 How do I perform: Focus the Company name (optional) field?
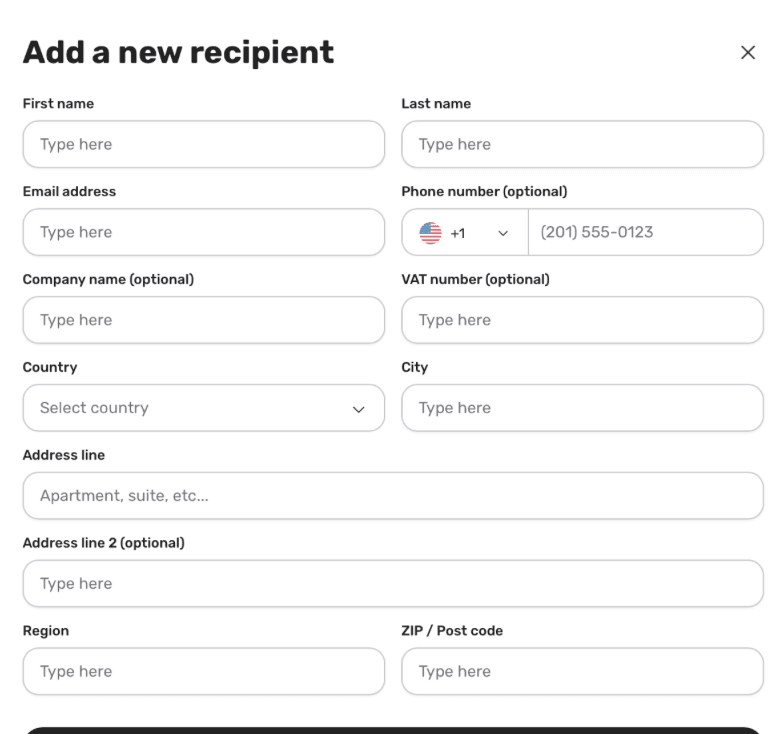pos(204,320)
